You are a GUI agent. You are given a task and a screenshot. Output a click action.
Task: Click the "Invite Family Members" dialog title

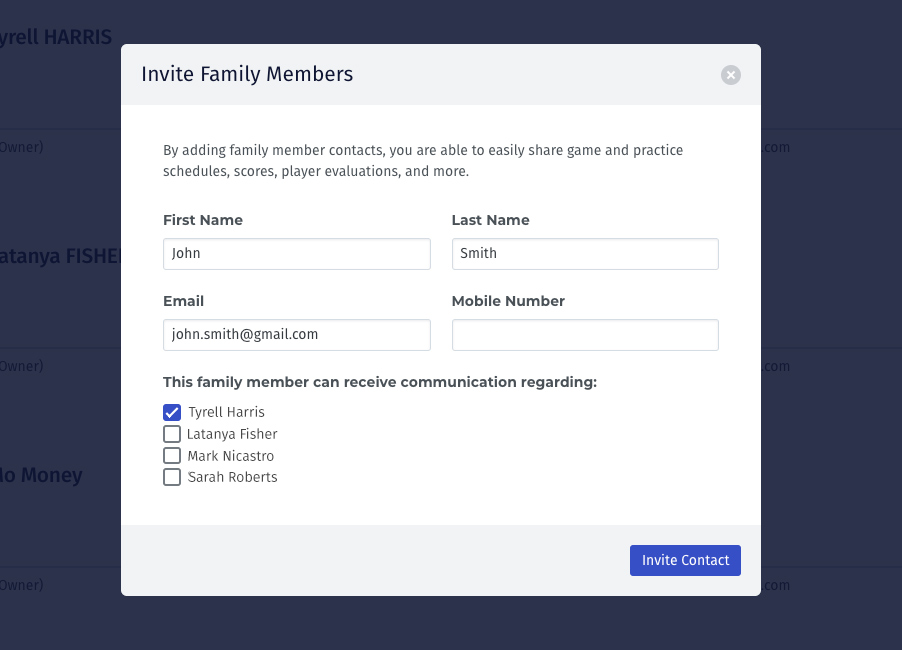coord(247,74)
